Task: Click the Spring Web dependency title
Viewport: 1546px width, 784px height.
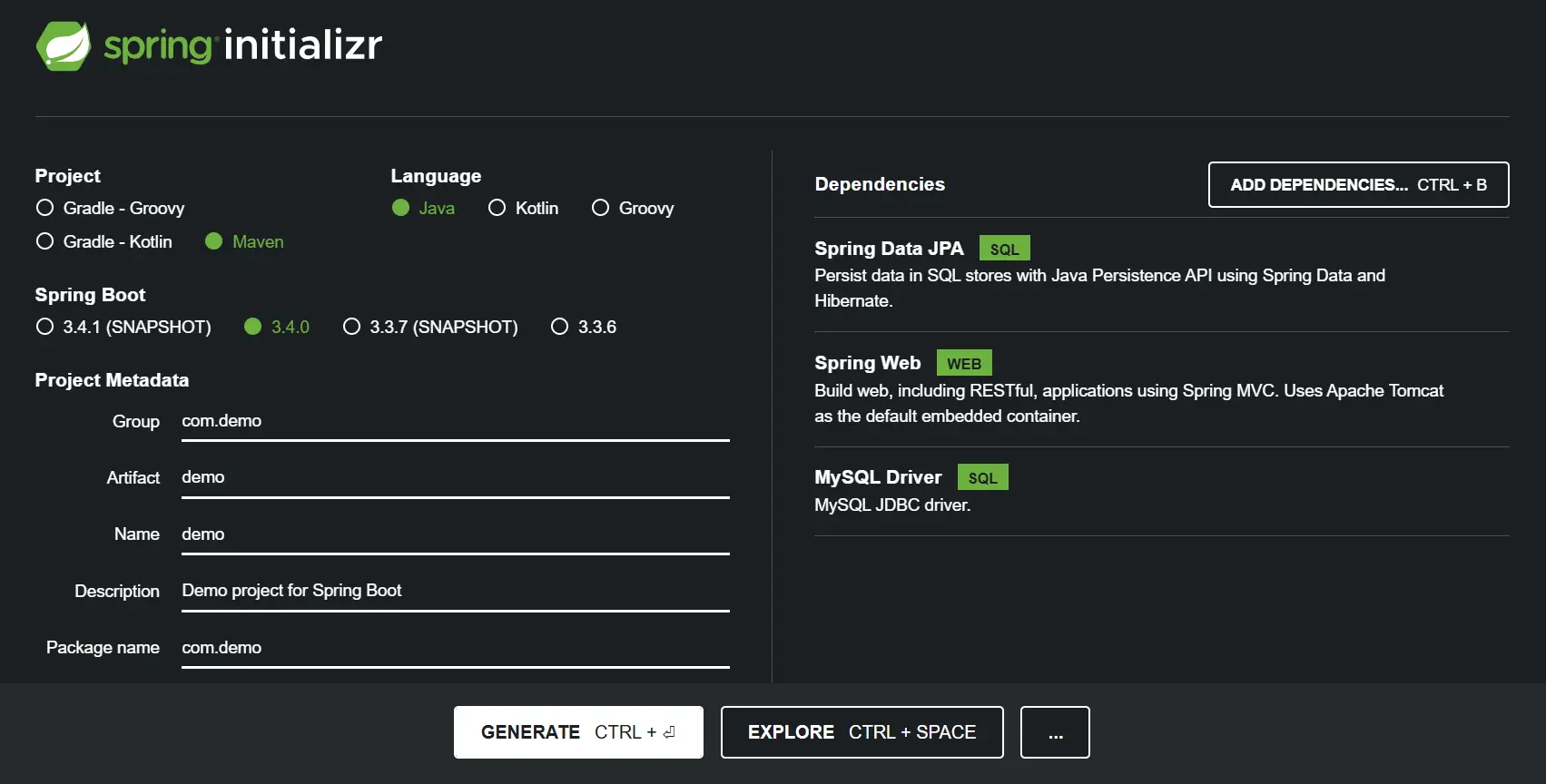Action: click(x=867, y=363)
